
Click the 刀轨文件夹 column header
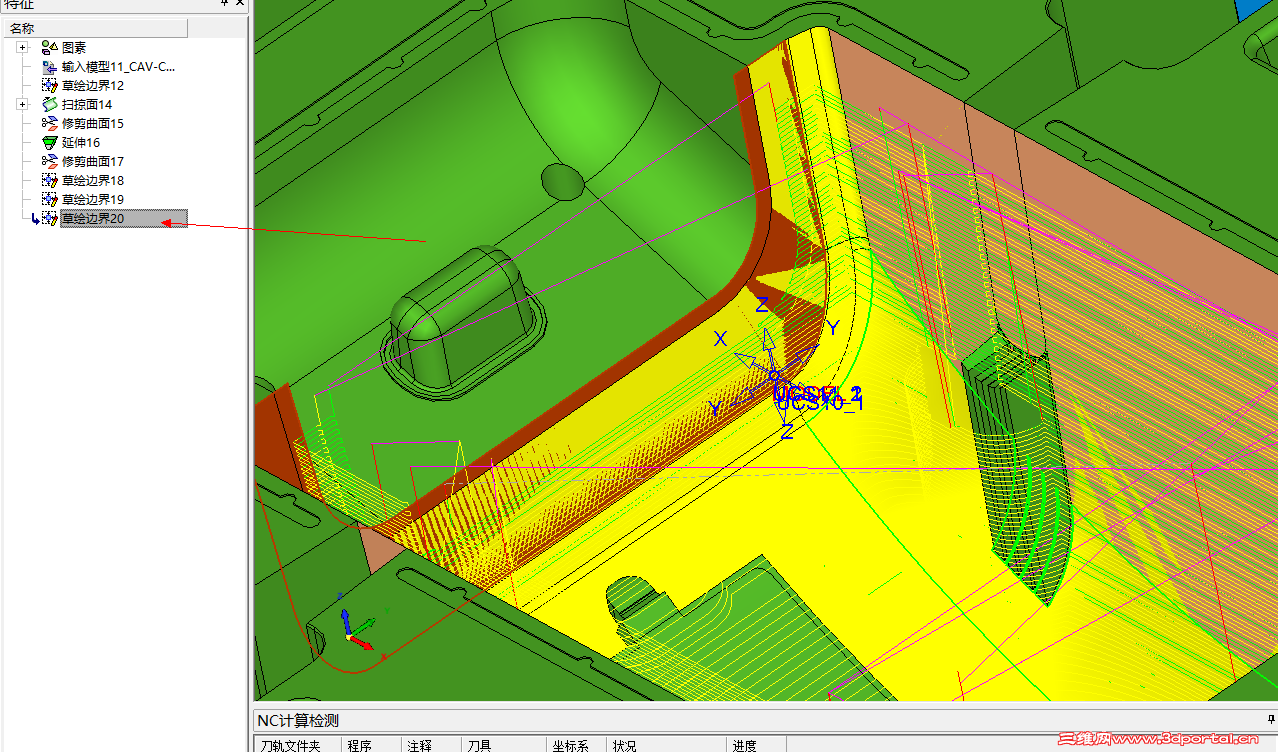(x=298, y=745)
